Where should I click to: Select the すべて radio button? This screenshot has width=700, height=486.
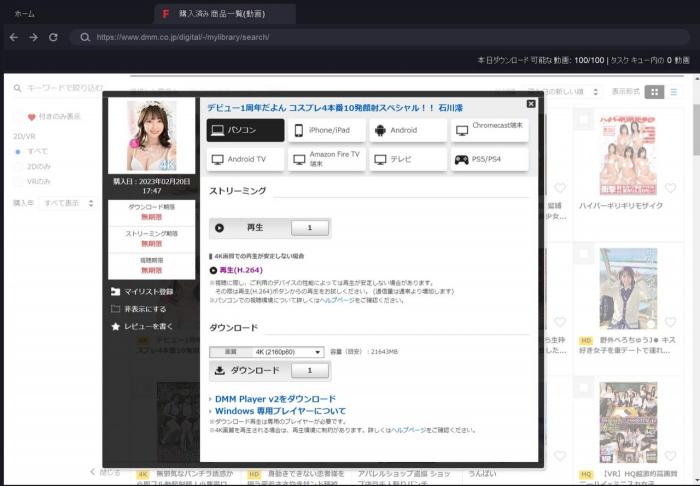click(18, 152)
